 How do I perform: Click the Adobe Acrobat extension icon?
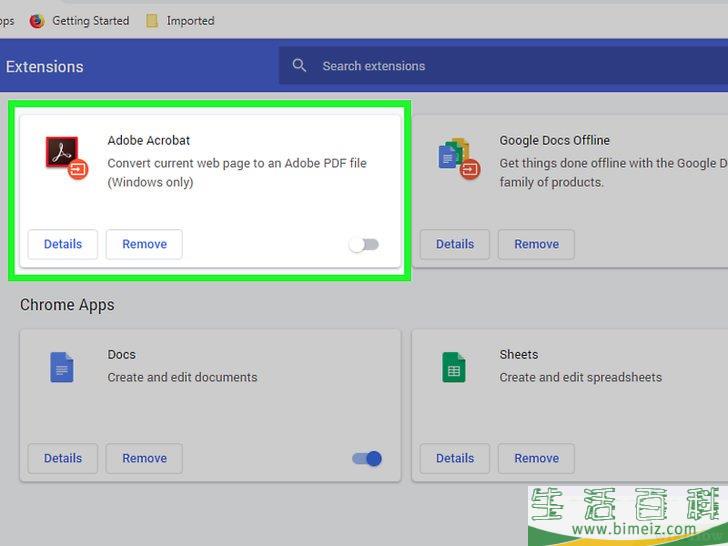[x=66, y=157]
